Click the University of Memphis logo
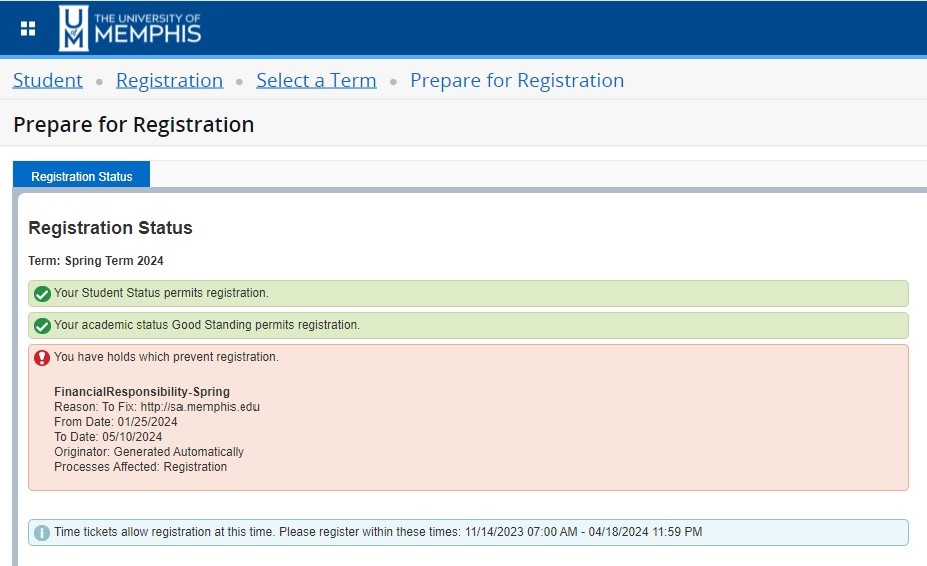This screenshot has height=566, width=927. (131, 28)
